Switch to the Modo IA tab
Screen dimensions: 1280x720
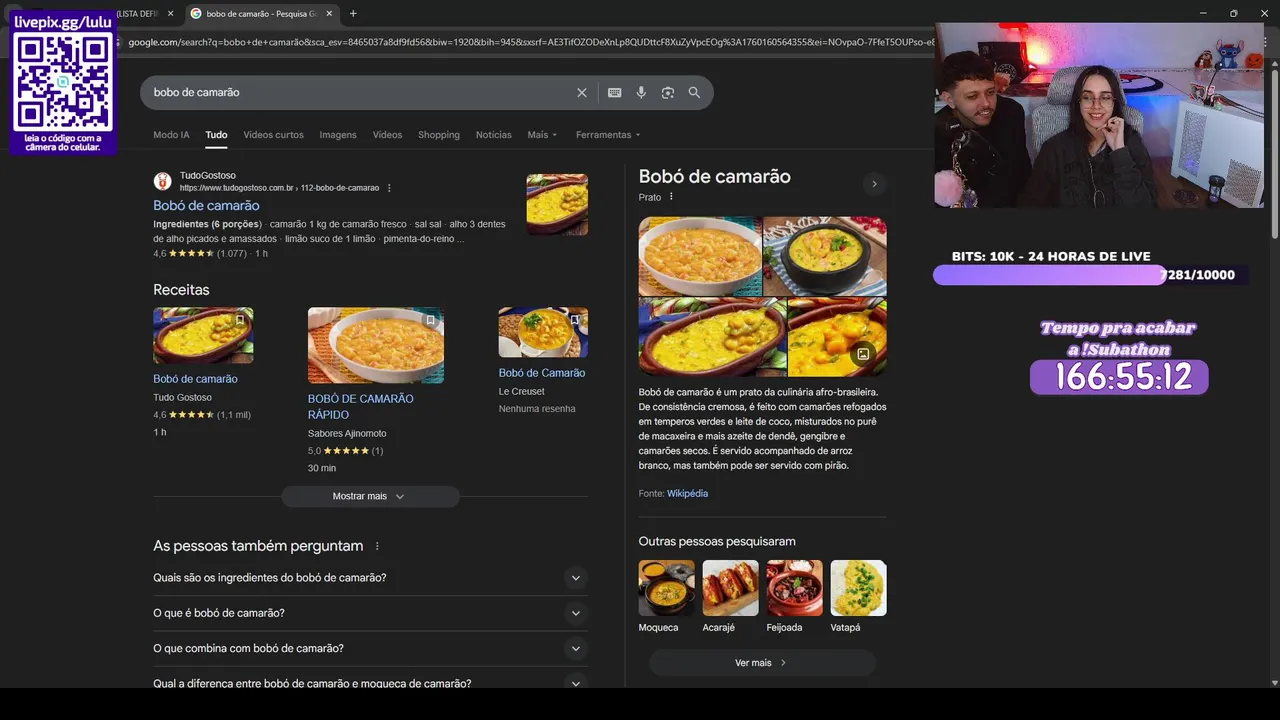click(171, 135)
